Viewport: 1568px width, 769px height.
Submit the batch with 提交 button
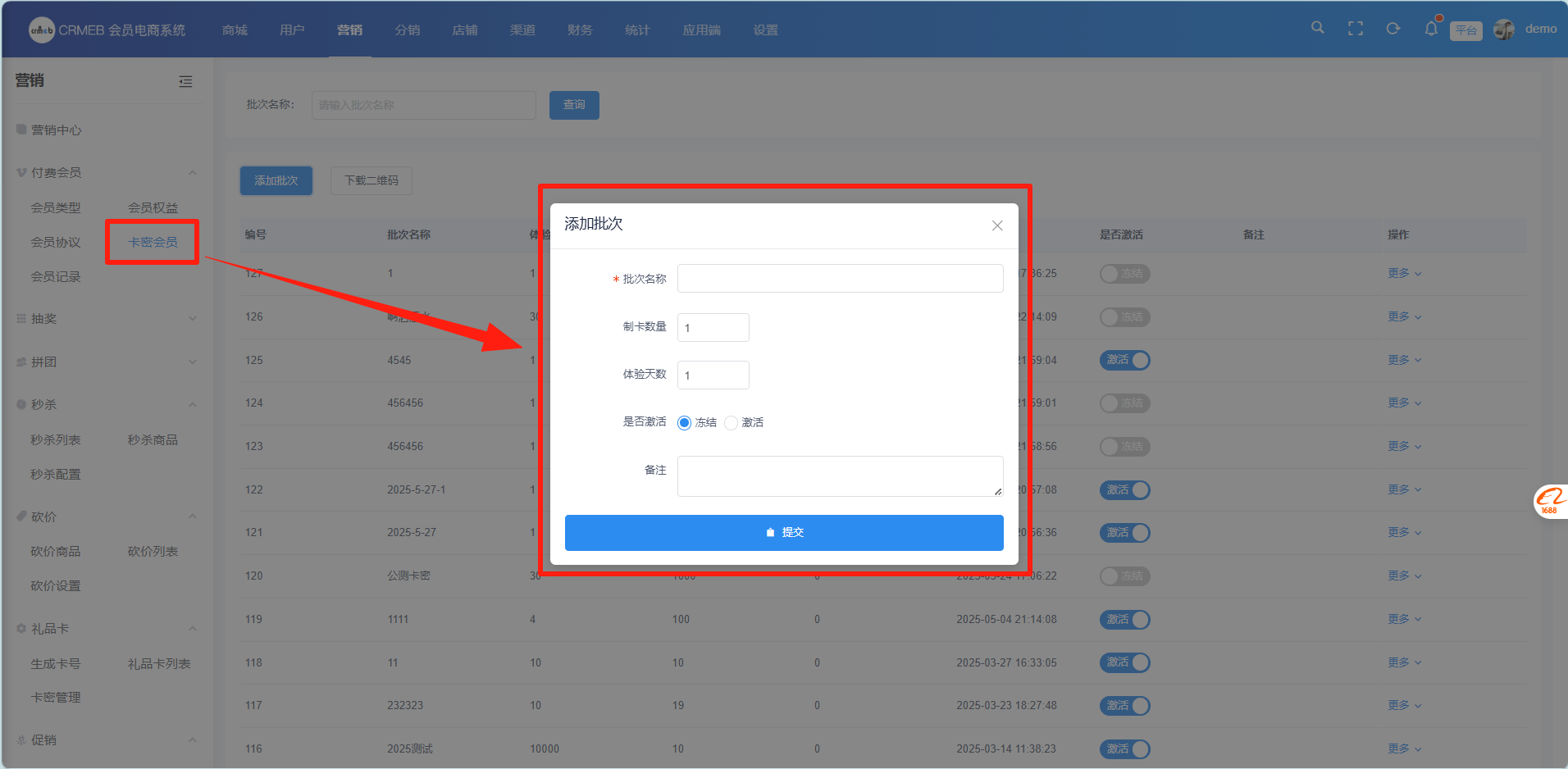[x=784, y=533]
